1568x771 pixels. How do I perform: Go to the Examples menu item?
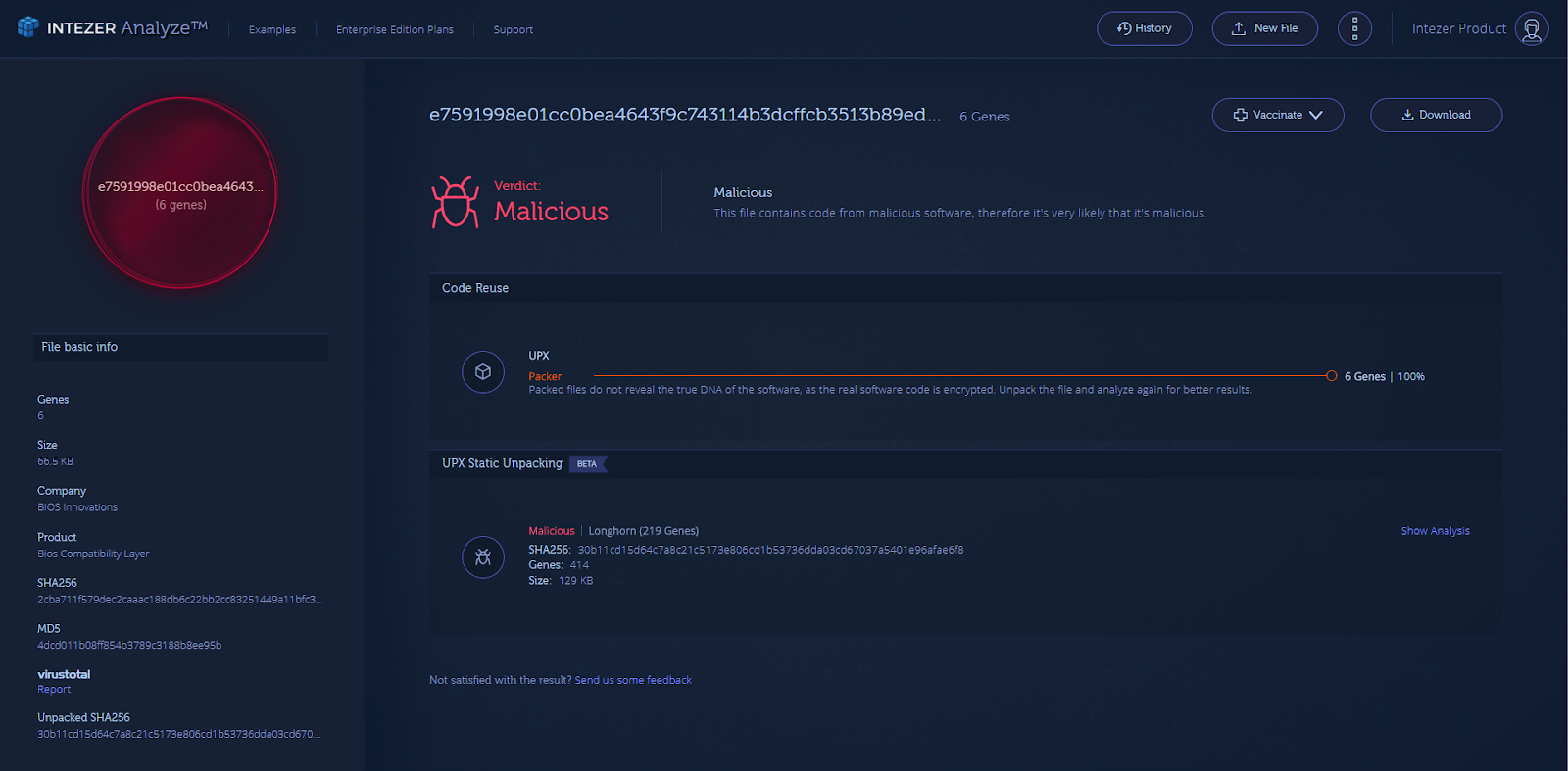[272, 30]
